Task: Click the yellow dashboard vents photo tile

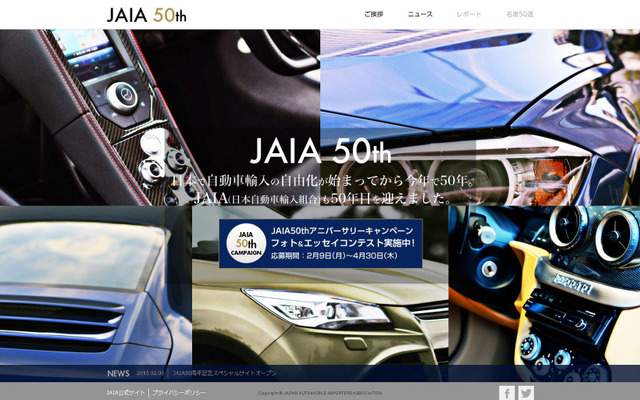Action: tap(544, 286)
